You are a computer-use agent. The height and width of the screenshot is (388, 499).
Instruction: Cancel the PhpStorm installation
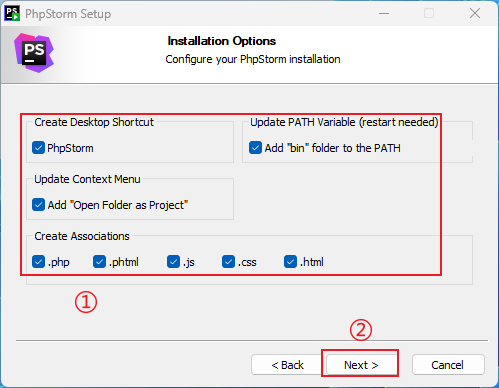[x=448, y=365]
